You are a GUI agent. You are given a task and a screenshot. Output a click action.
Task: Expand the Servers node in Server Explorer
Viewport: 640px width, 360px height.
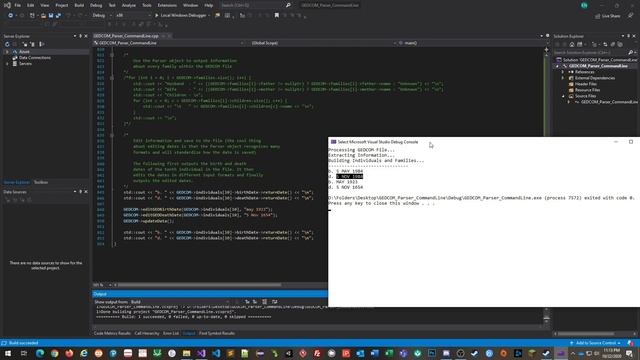(7, 64)
